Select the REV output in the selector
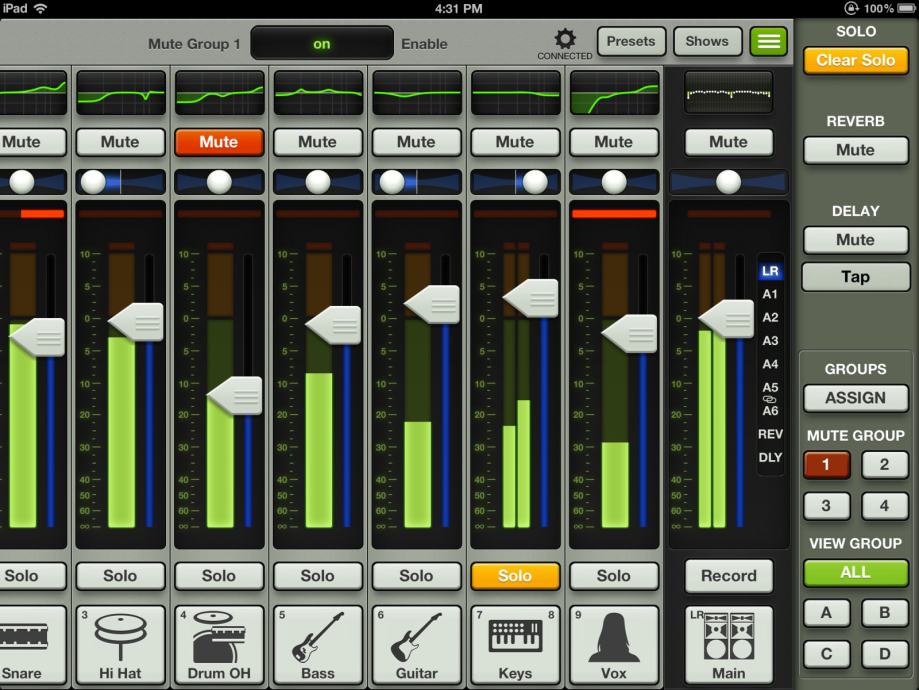This screenshot has height=690, width=919. [770, 434]
